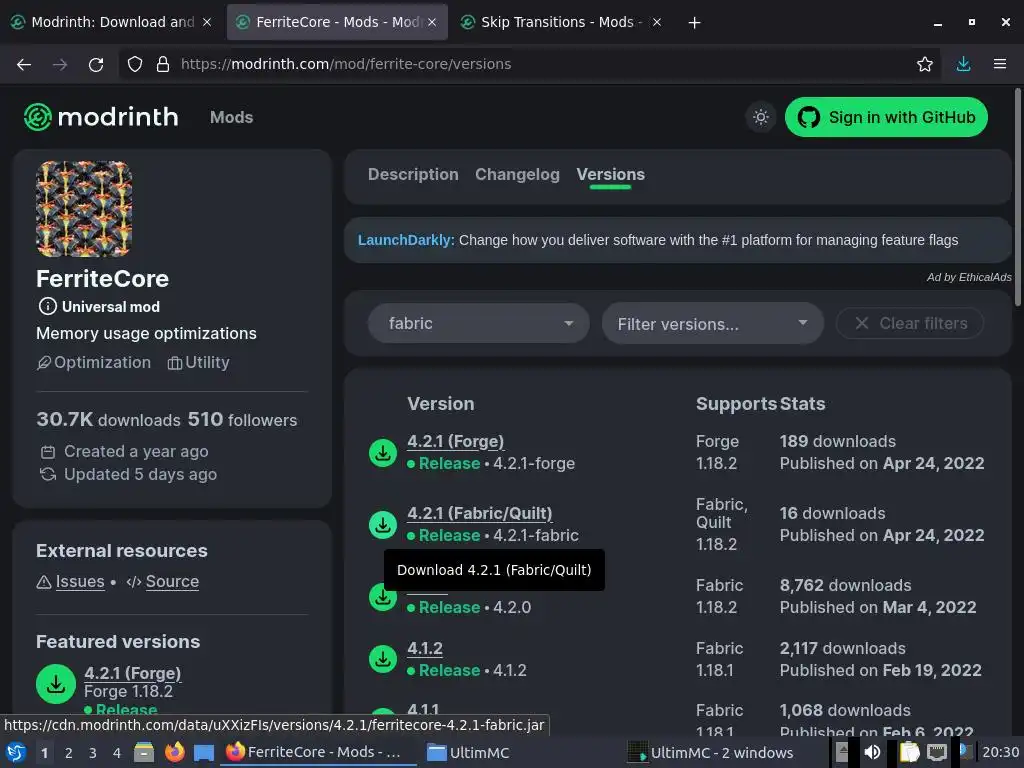Toggle light theme sun icon
The image size is (1024, 768).
click(761, 118)
